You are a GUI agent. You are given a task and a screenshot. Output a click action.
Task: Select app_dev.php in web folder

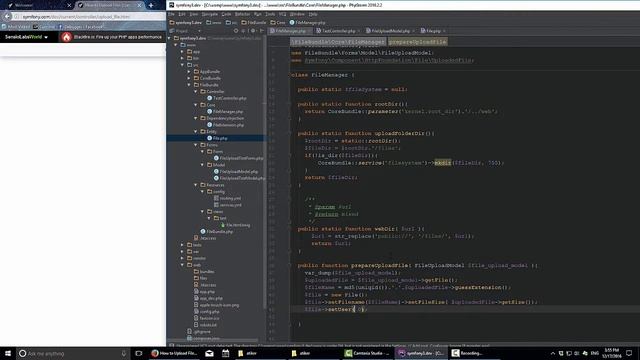[208, 298]
